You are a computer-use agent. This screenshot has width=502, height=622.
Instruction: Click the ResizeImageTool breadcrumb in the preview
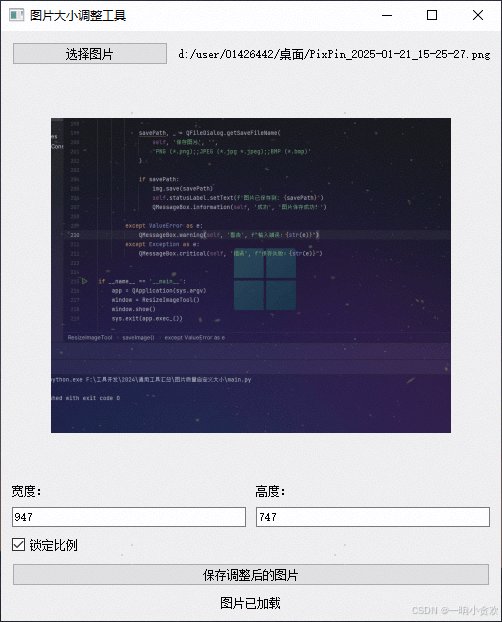coord(90,338)
